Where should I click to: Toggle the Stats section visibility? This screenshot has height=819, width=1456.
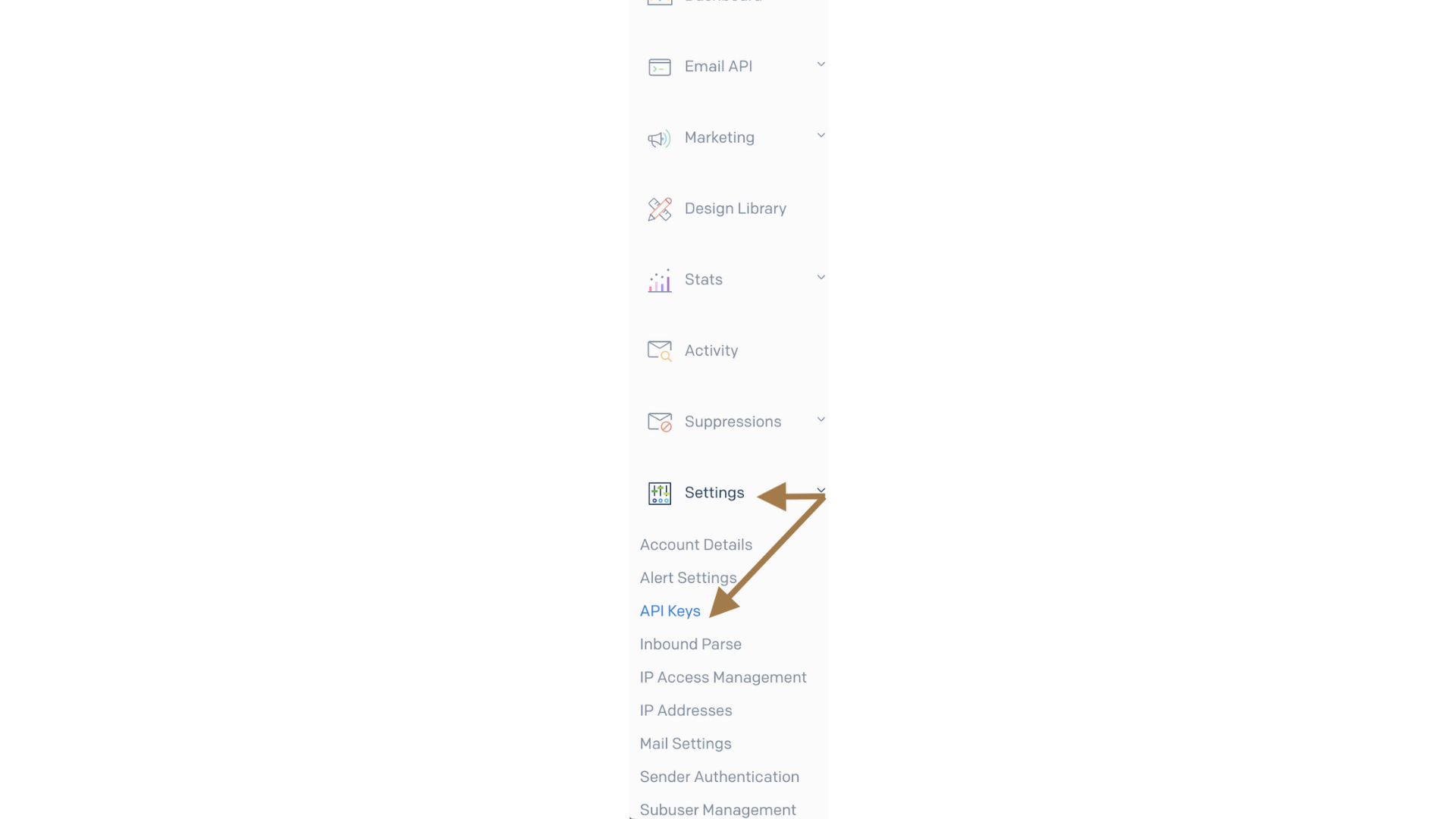coord(820,278)
